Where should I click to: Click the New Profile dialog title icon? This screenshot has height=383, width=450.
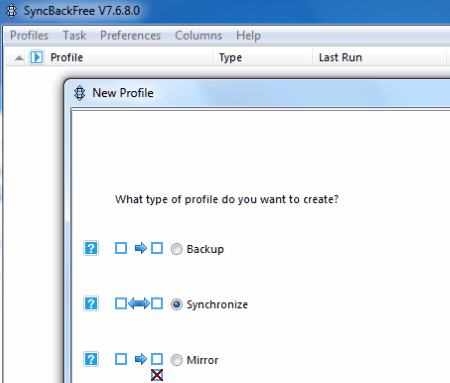[x=79, y=93]
